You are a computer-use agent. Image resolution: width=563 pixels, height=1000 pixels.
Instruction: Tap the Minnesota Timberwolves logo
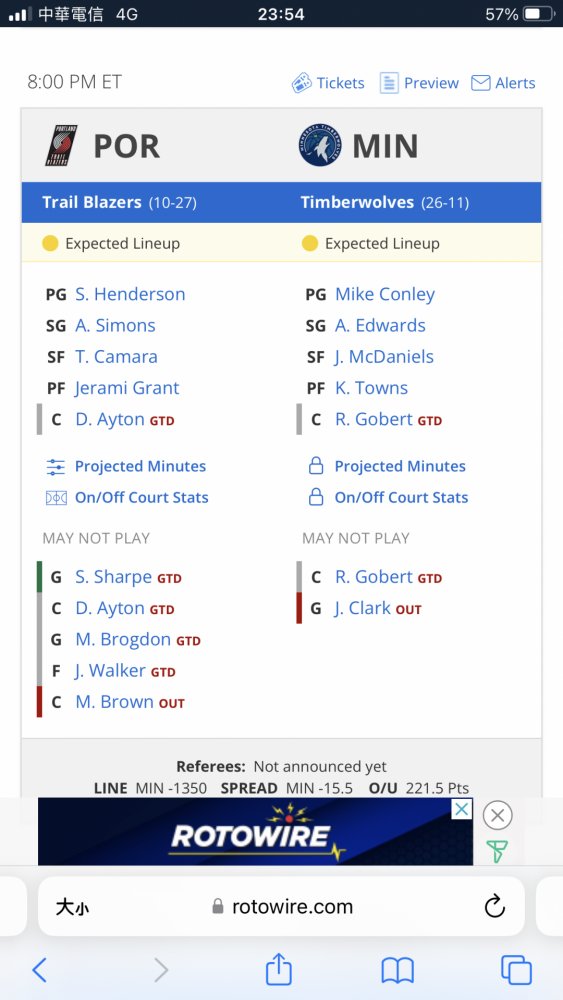pyautogui.click(x=320, y=145)
